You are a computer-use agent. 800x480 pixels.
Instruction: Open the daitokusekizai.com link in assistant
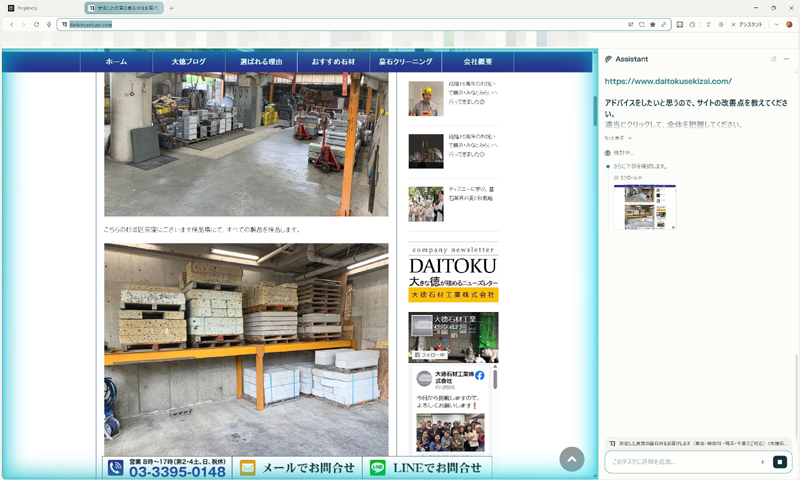coord(668,81)
